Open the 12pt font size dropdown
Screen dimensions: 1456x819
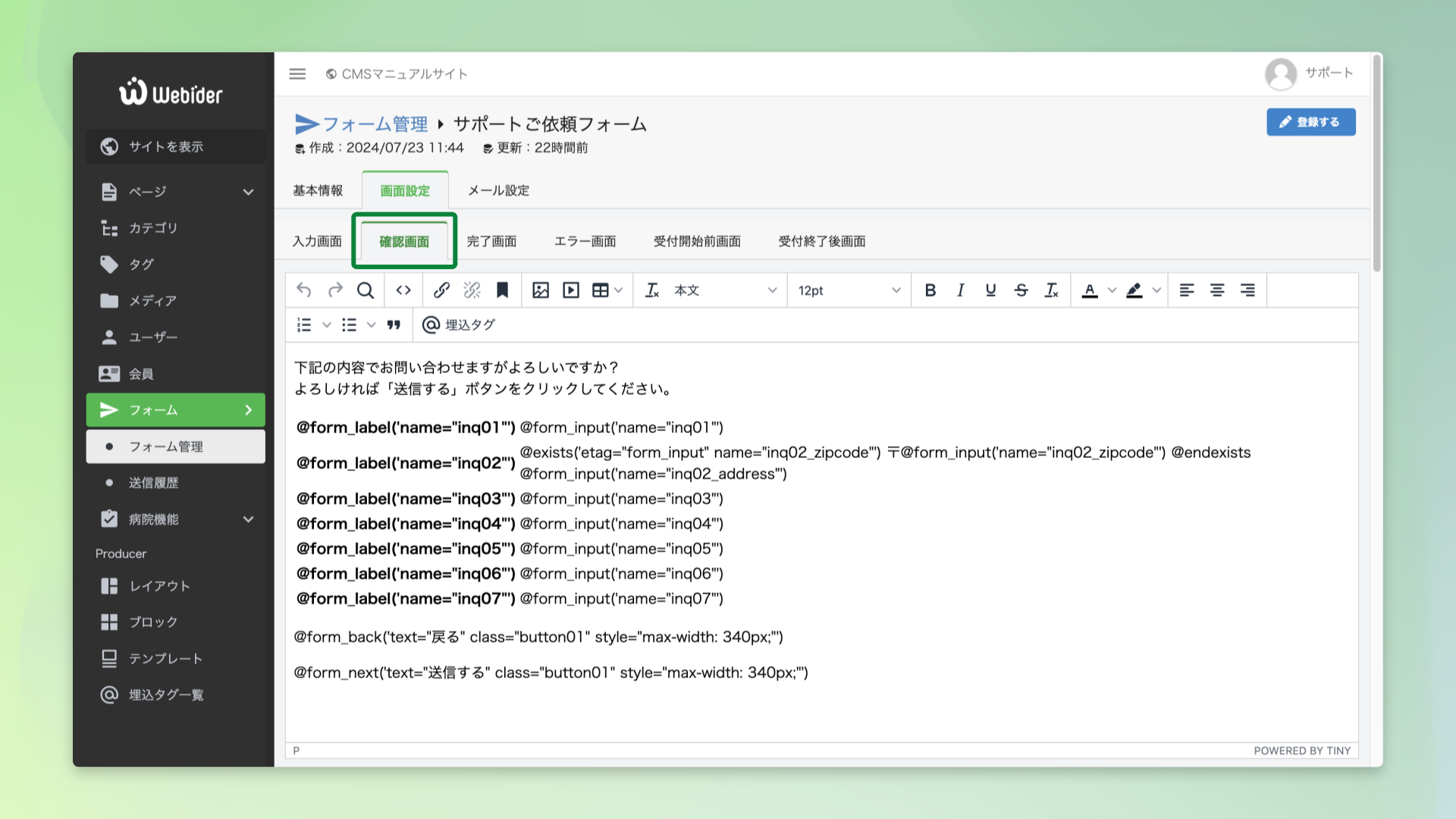click(849, 290)
